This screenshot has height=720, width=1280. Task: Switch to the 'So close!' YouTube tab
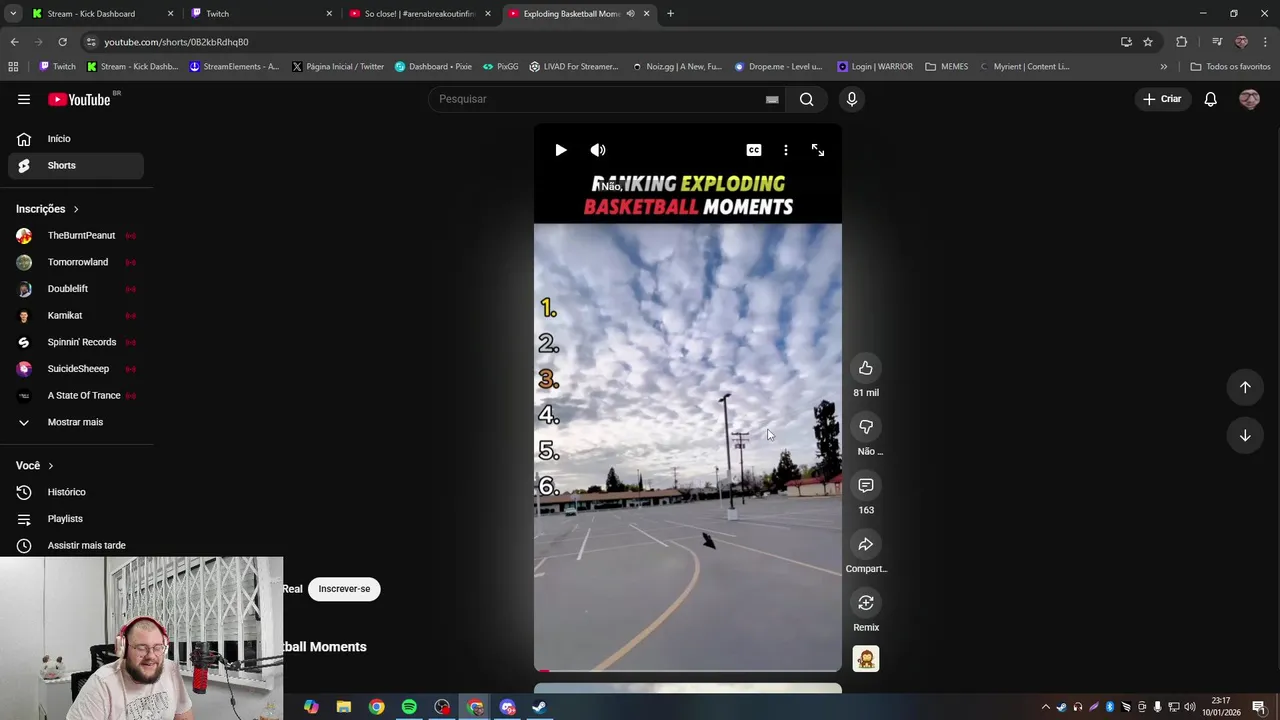[419, 14]
